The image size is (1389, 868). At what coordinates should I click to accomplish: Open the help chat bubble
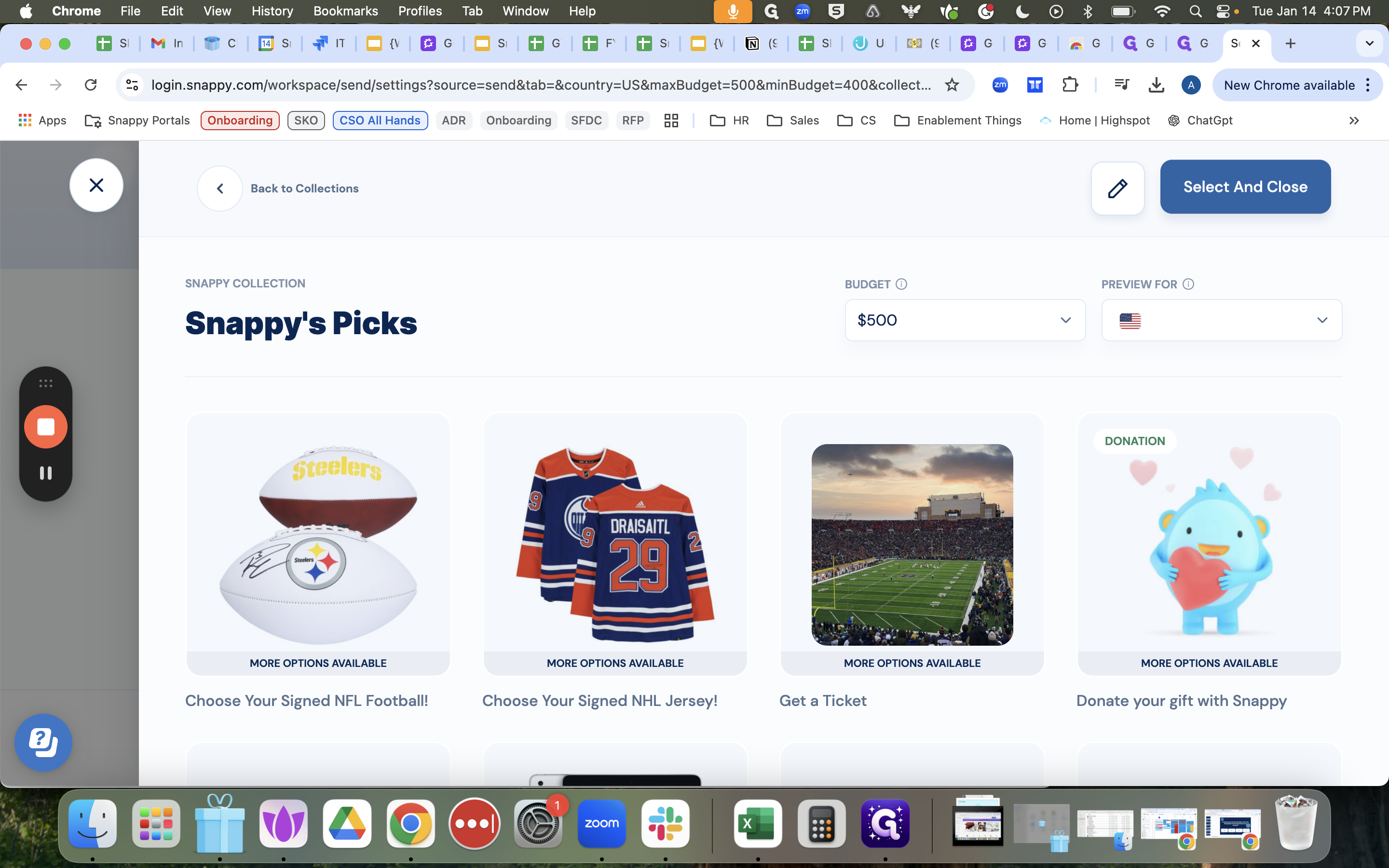point(43,742)
